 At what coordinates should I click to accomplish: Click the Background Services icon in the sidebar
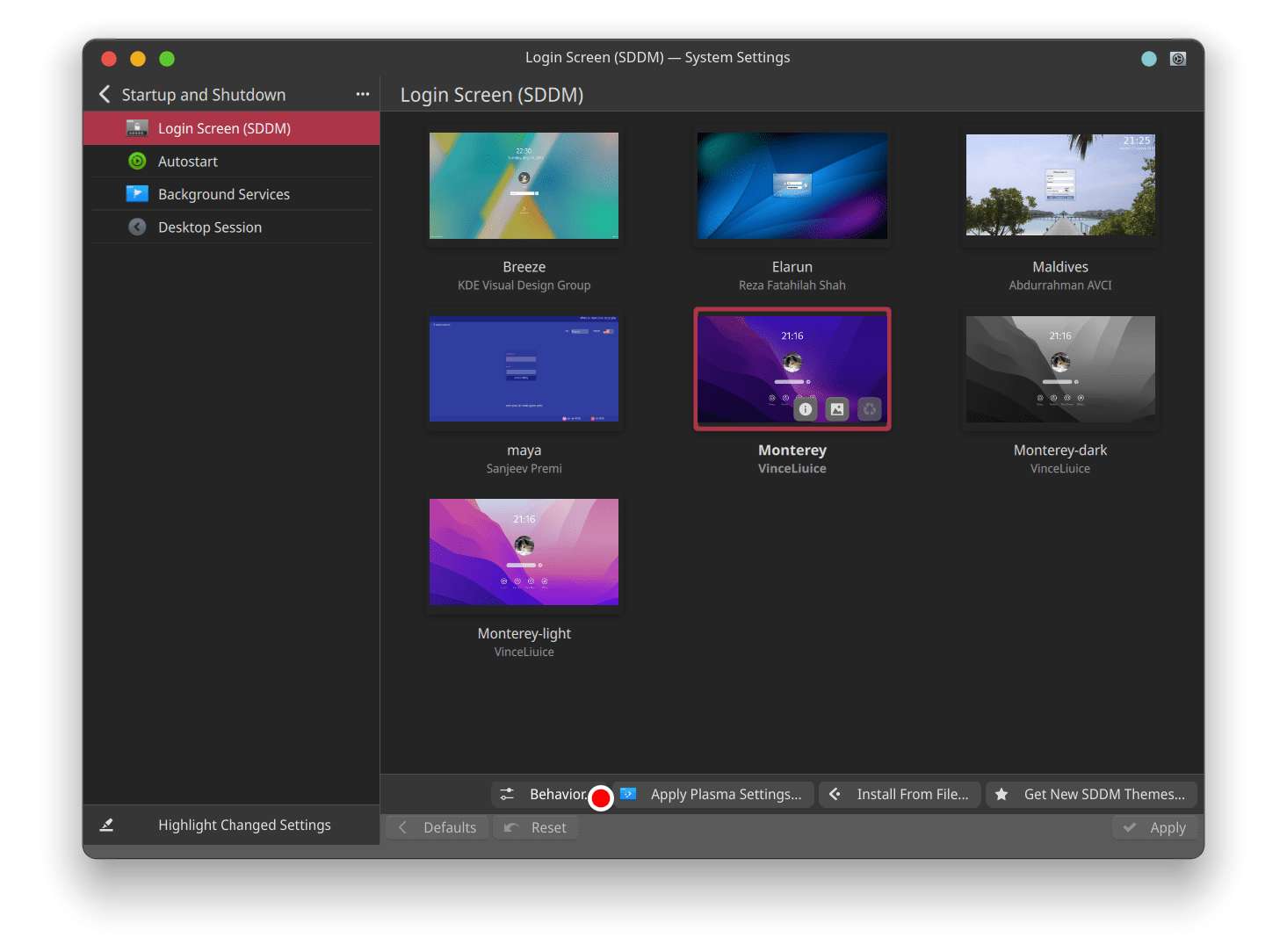coord(137,193)
